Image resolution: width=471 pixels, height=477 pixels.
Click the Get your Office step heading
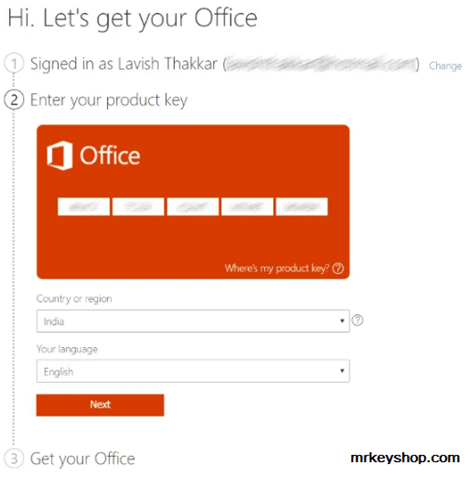pos(83,459)
